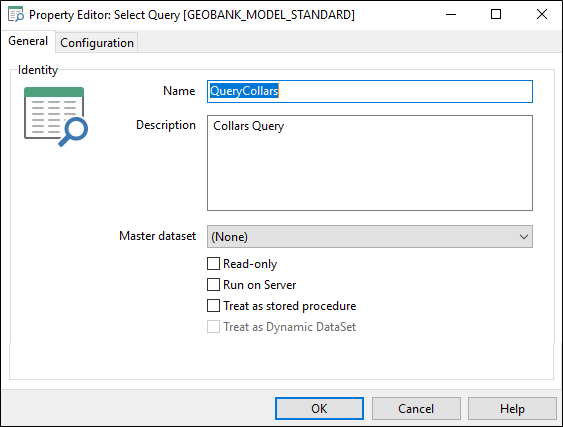Maximize the Property Editor window
Screen dimensions: 563x427
[496, 15]
